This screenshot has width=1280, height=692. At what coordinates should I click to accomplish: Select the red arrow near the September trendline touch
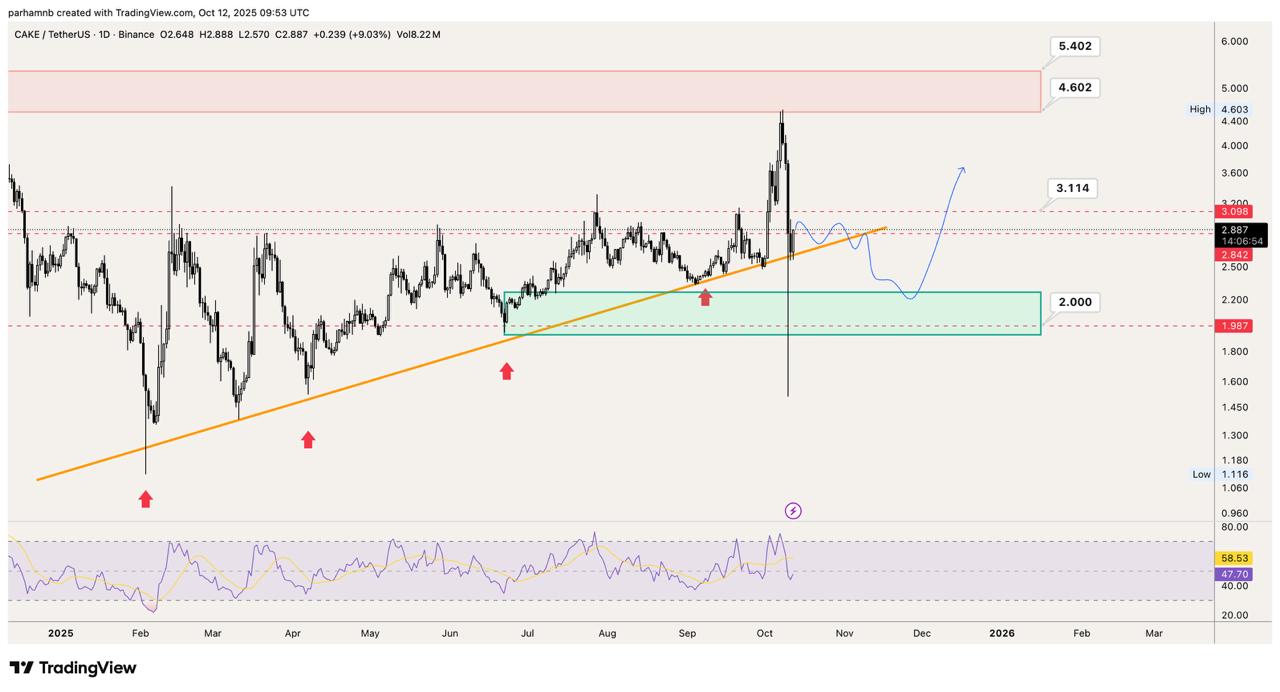click(705, 297)
